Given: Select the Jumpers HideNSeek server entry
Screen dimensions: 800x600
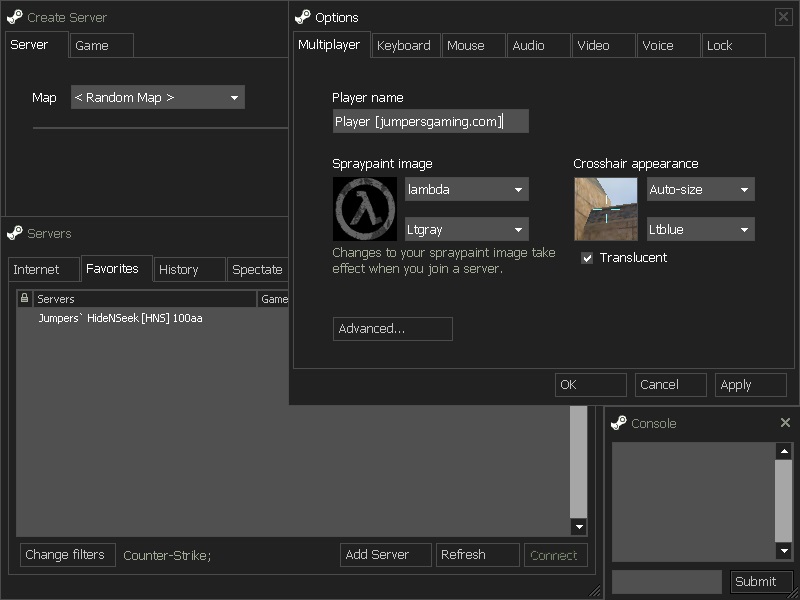Looking at the screenshot, I should click(x=120, y=318).
